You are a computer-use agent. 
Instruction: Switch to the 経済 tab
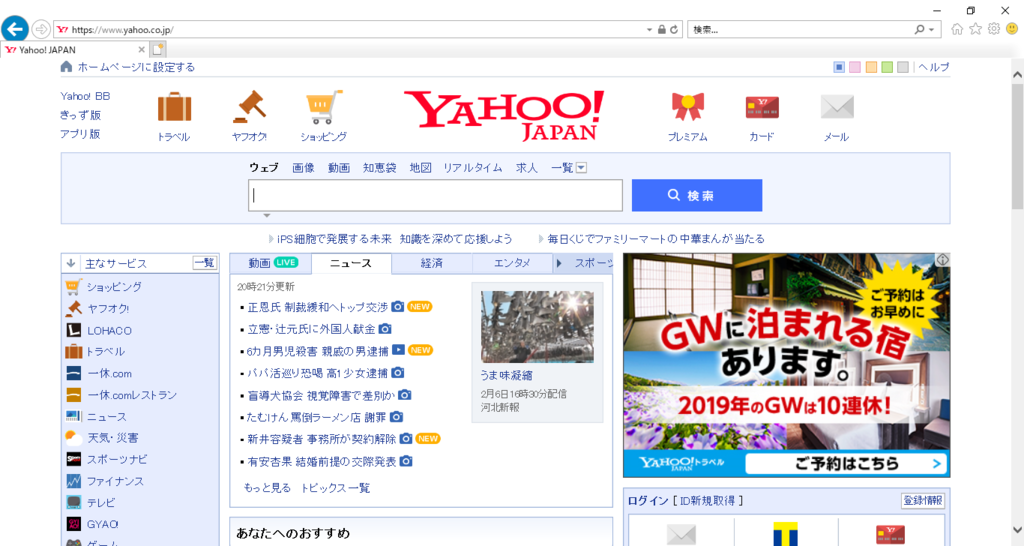(431, 263)
